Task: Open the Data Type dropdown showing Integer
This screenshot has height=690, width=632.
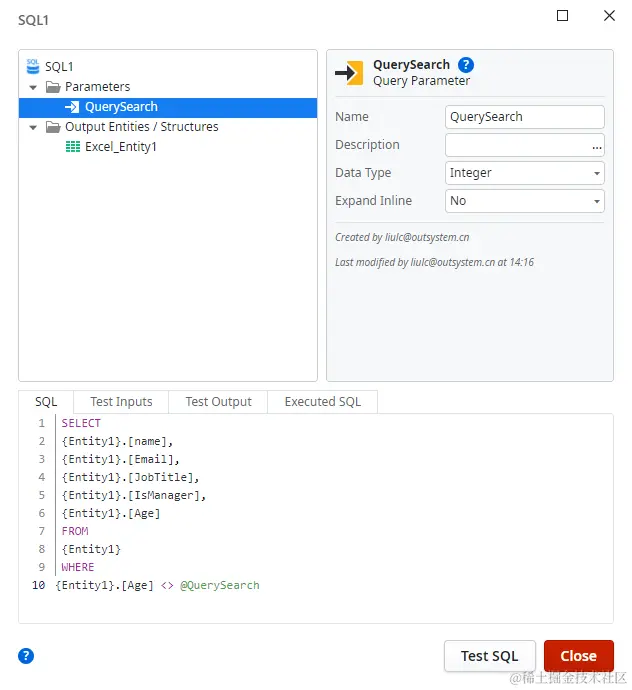Action: click(x=524, y=173)
